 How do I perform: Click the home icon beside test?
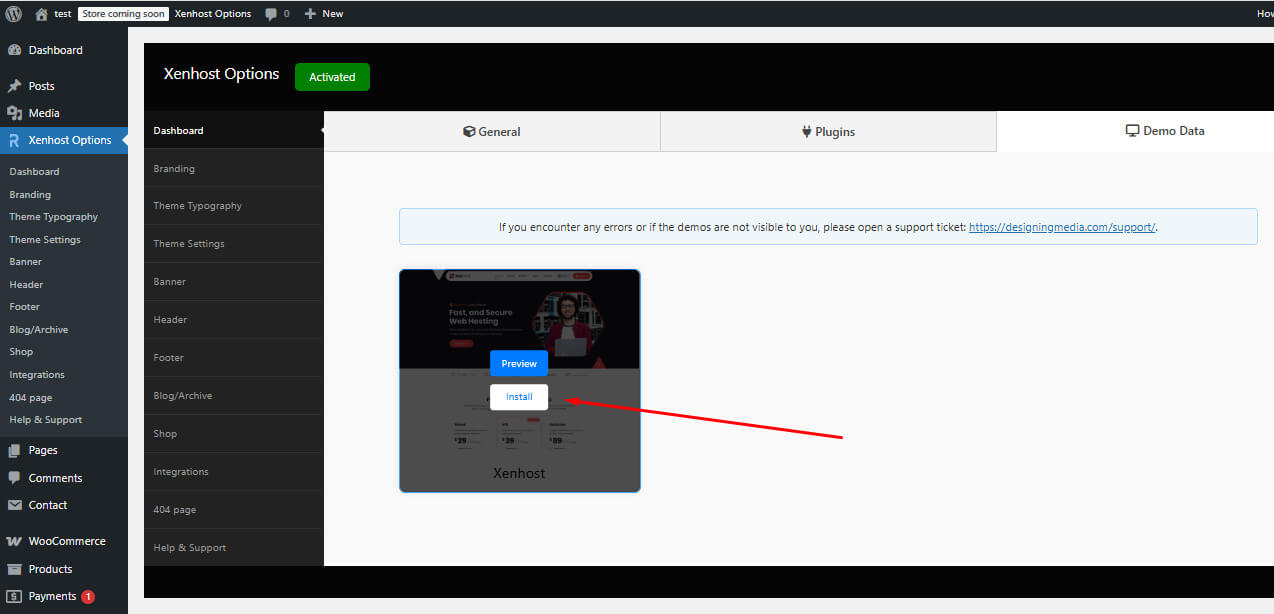(41, 14)
